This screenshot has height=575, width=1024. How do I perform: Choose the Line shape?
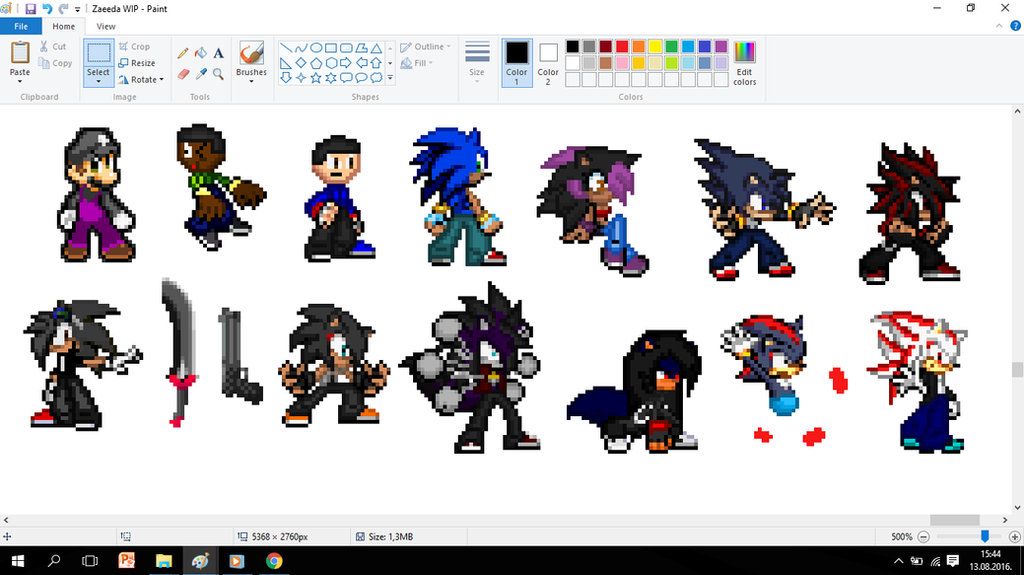point(286,48)
